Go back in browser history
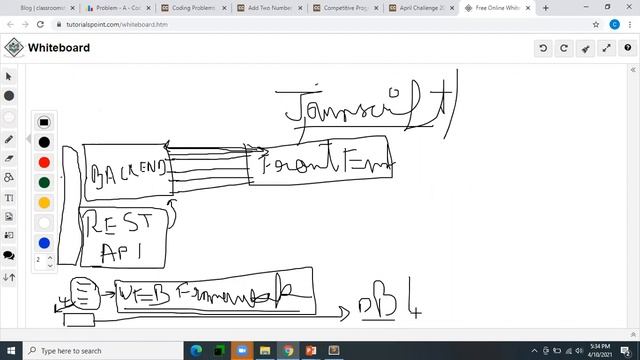This screenshot has height=360, width=640. 10,24
